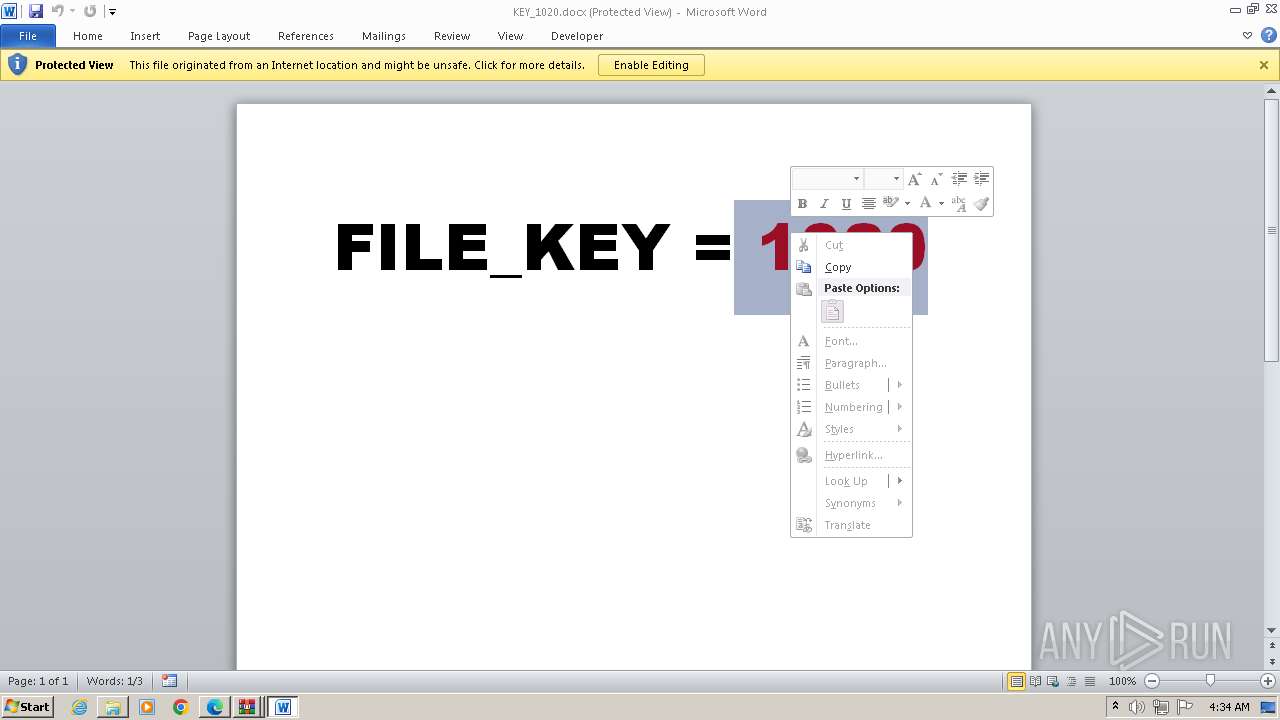
Task: Click Center alignment in mini toolbar
Action: (868, 203)
